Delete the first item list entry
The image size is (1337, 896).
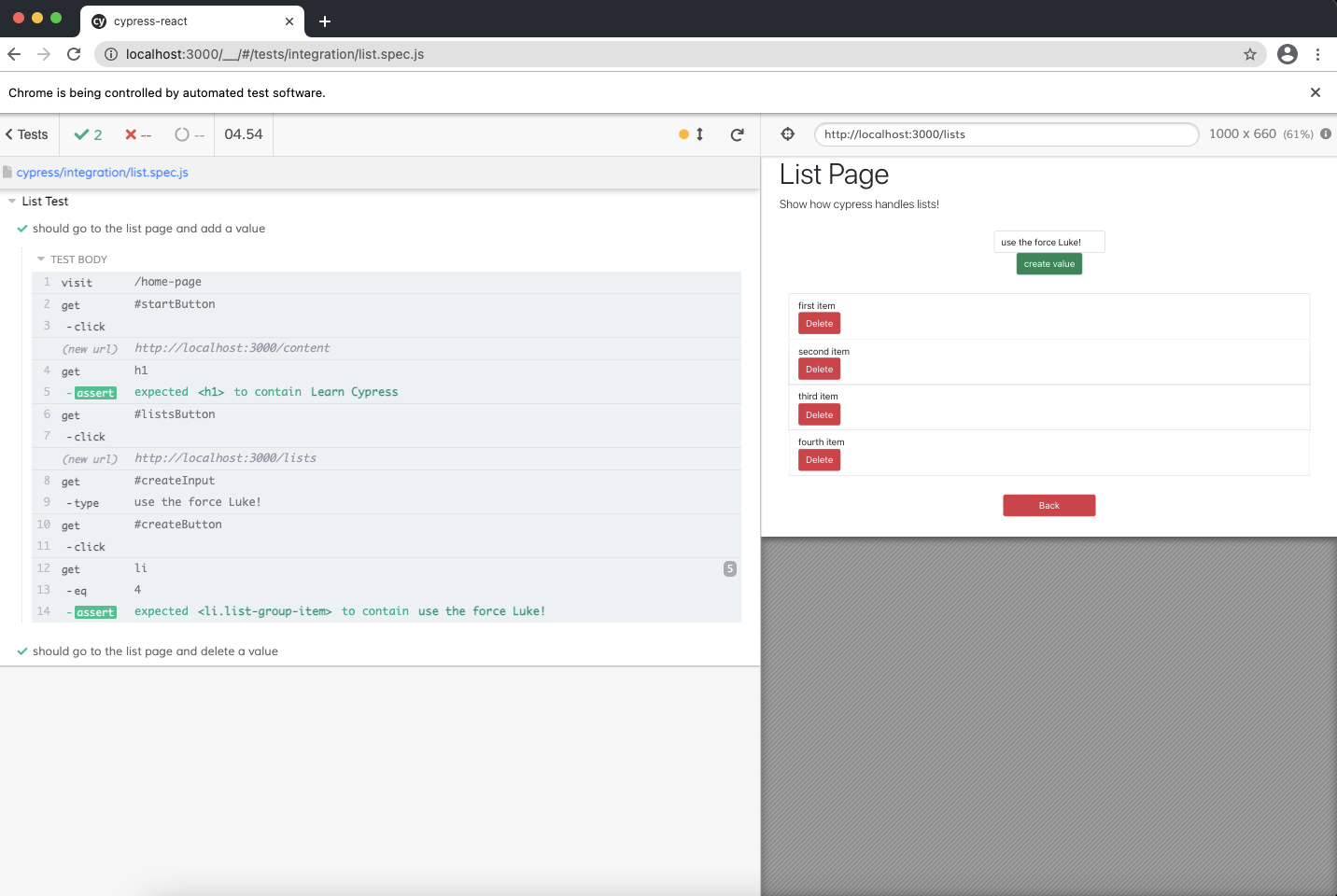(819, 323)
